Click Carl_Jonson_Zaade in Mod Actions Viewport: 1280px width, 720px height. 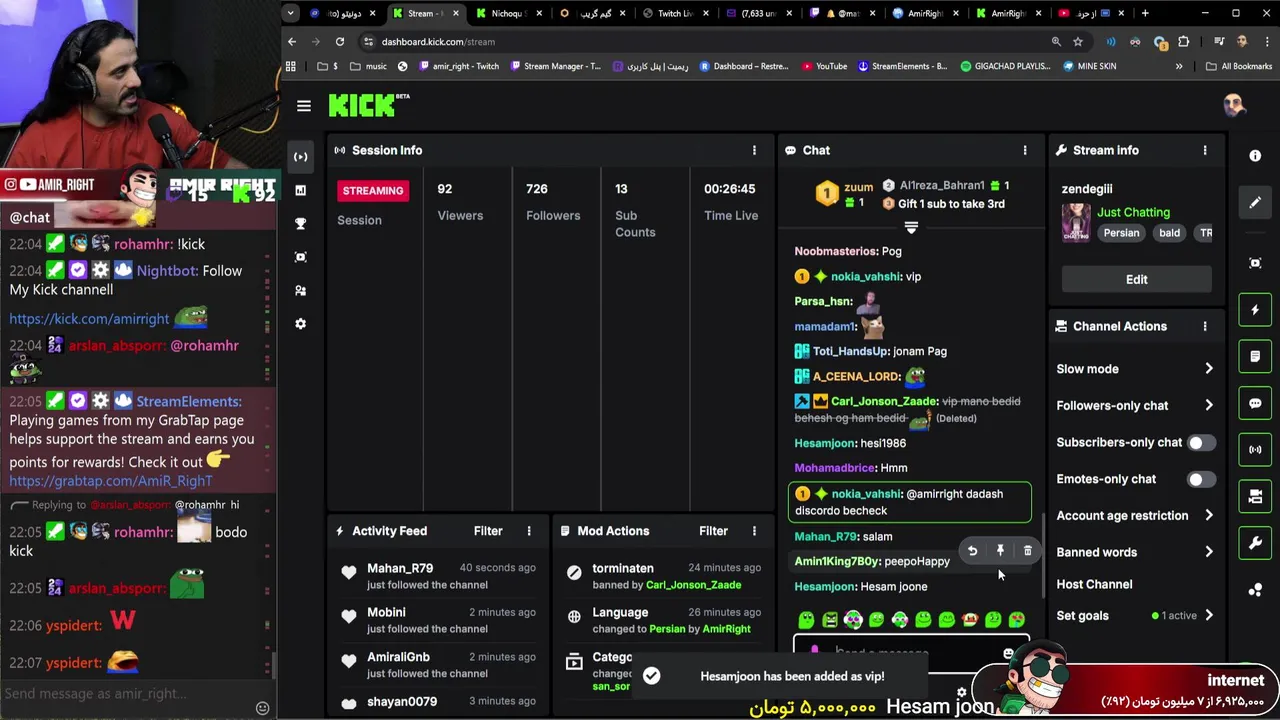pyautogui.click(x=693, y=585)
